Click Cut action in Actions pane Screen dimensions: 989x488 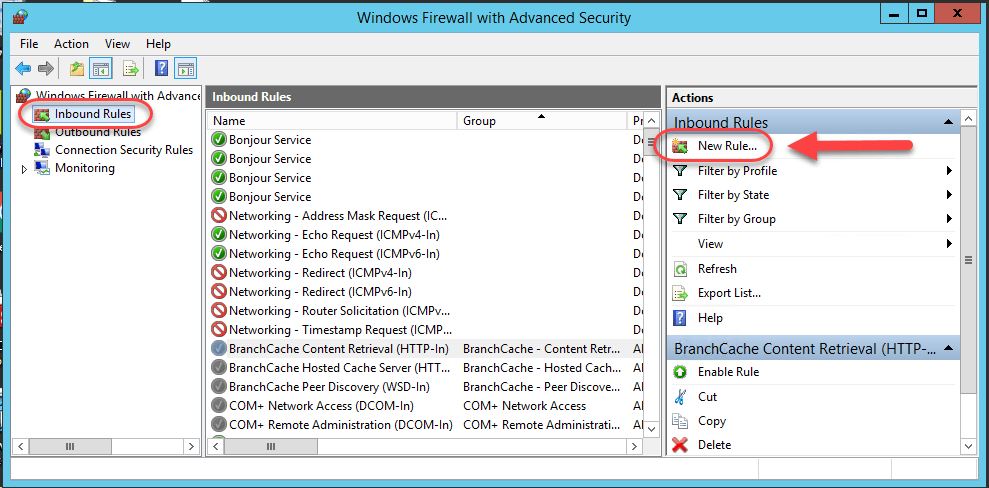pos(707,397)
